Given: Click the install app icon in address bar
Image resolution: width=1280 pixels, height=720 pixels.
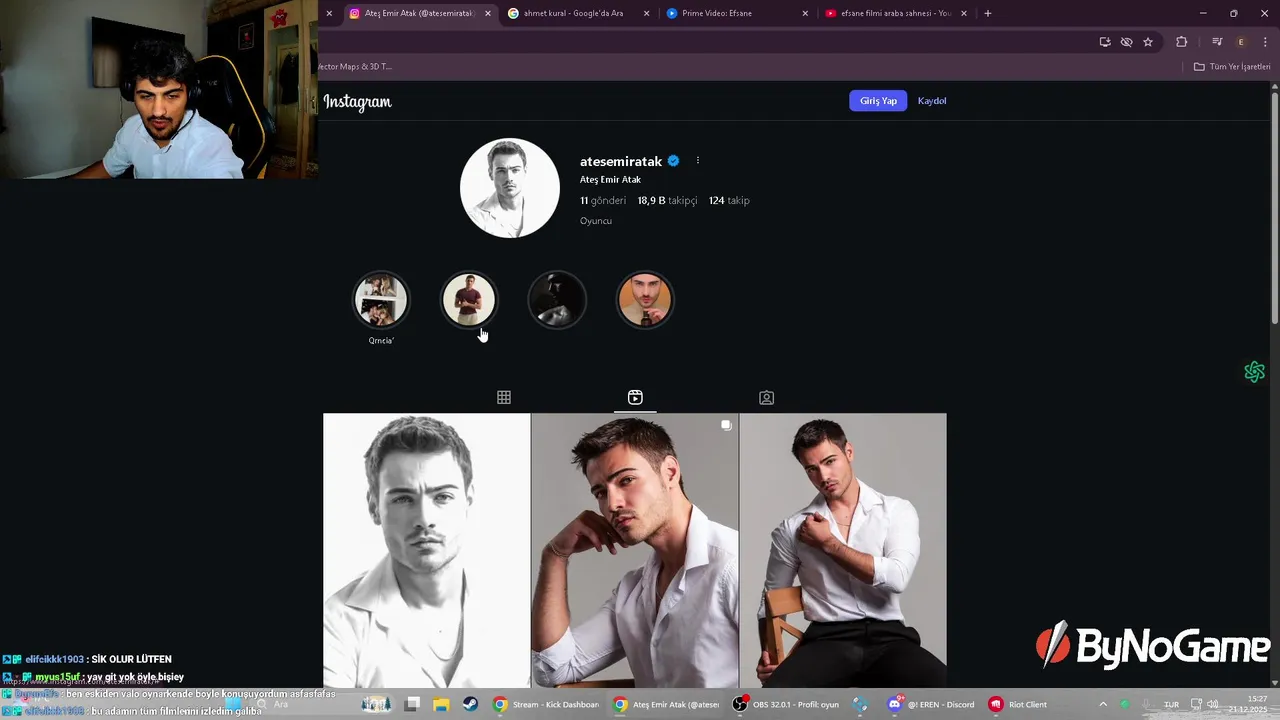Looking at the screenshot, I should coord(1105,42).
